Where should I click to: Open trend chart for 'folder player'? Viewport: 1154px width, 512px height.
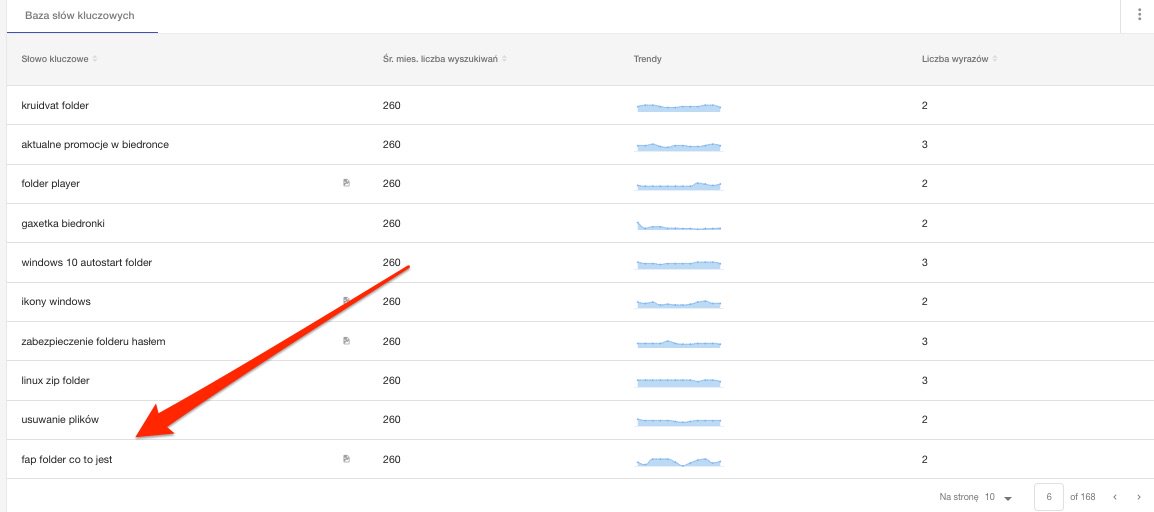point(679,185)
